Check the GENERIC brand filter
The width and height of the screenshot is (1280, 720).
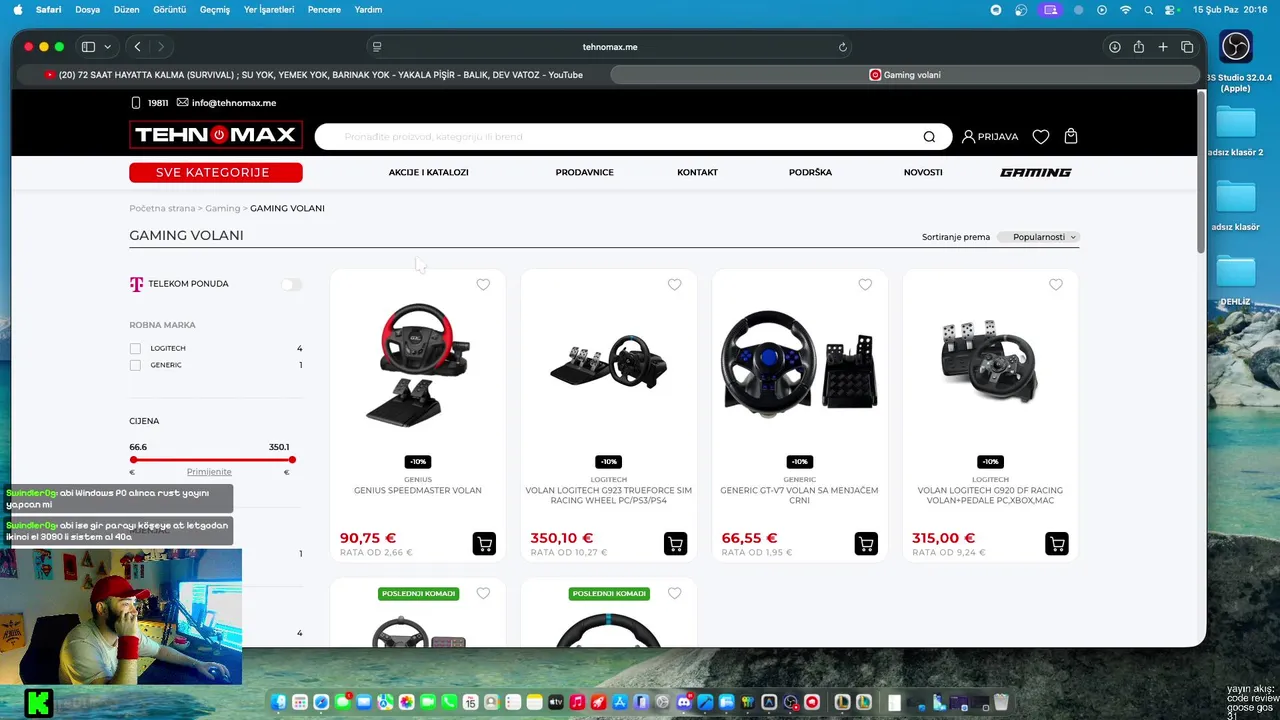[x=135, y=365]
